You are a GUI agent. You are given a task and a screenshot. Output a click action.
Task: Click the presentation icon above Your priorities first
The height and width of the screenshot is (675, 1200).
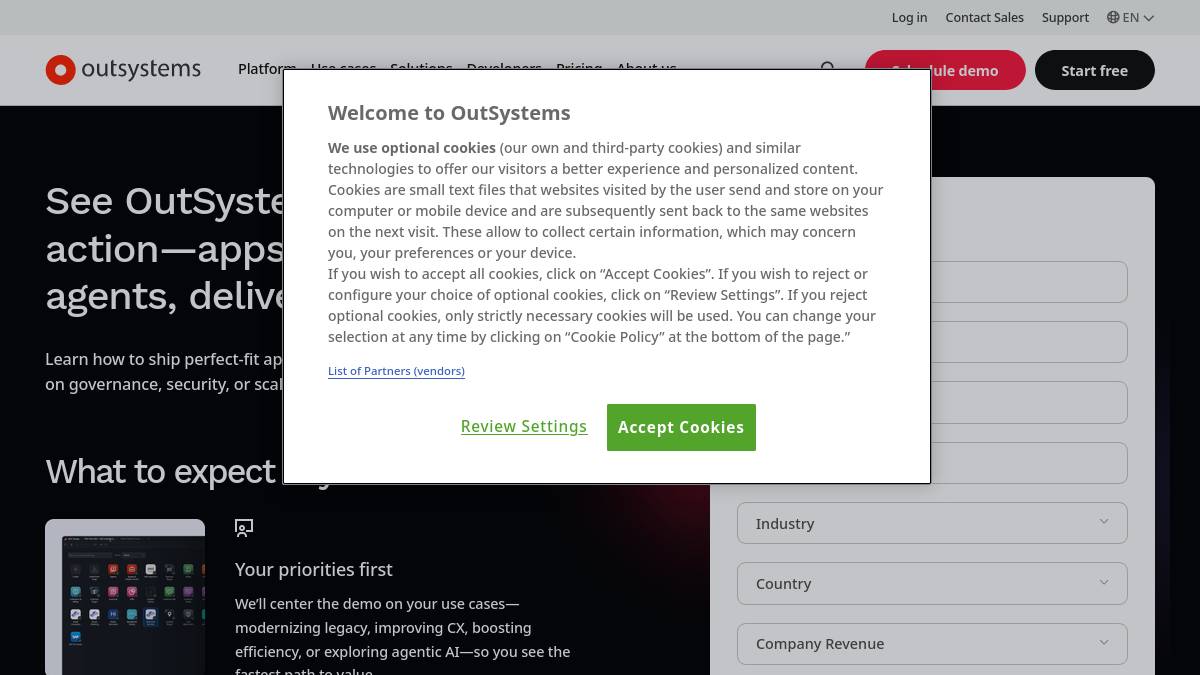(244, 527)
